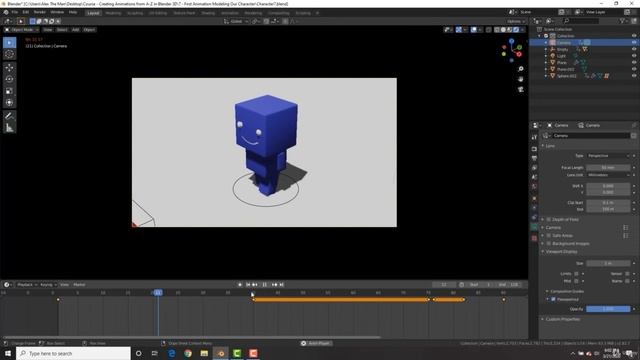
Task: Select the Move tool
Action: click(9, 67)
